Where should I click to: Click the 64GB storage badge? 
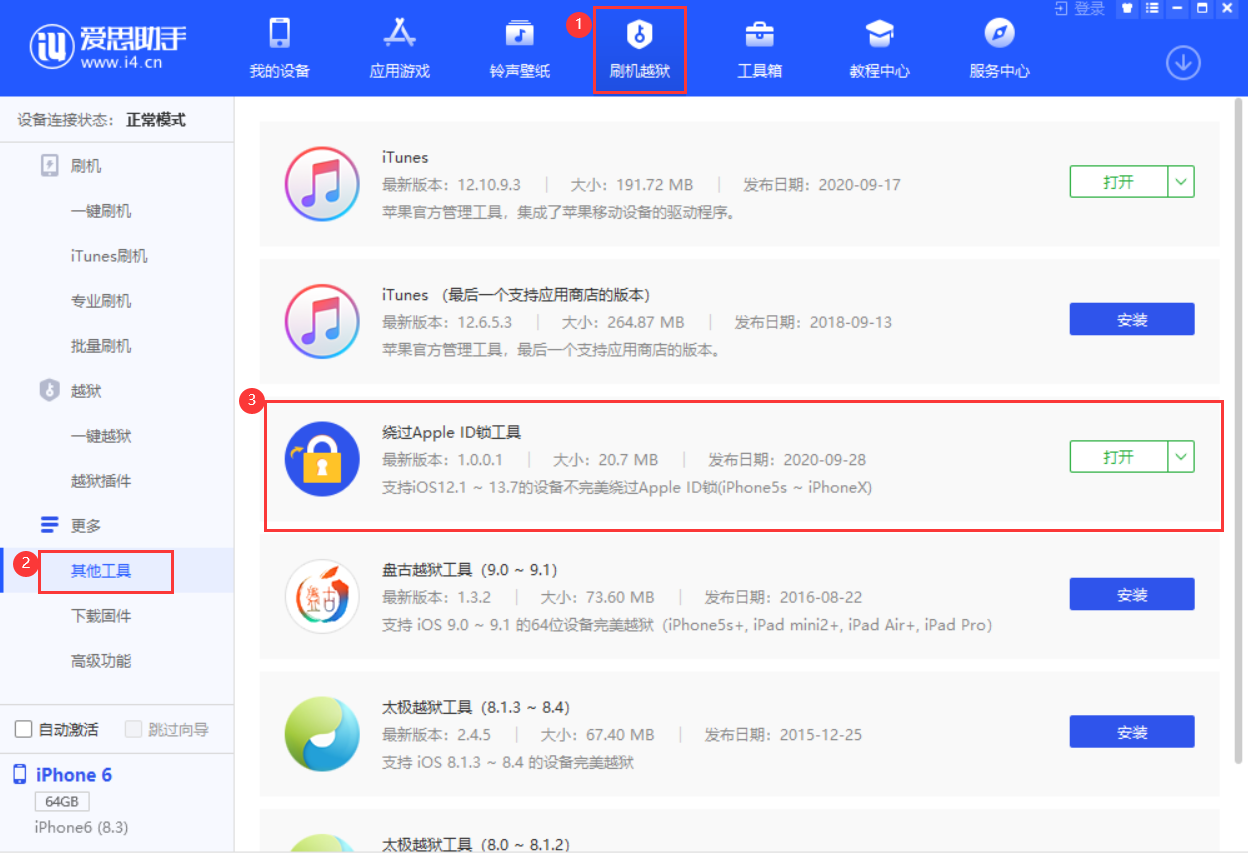[x=62, y=802]
